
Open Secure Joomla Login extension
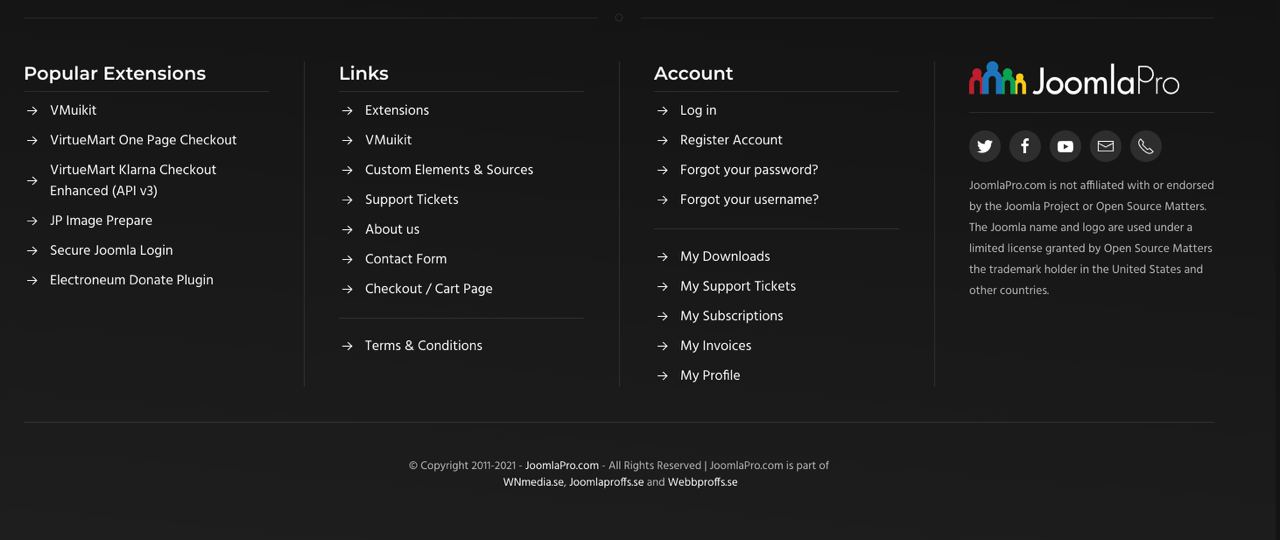pos(111,251)
